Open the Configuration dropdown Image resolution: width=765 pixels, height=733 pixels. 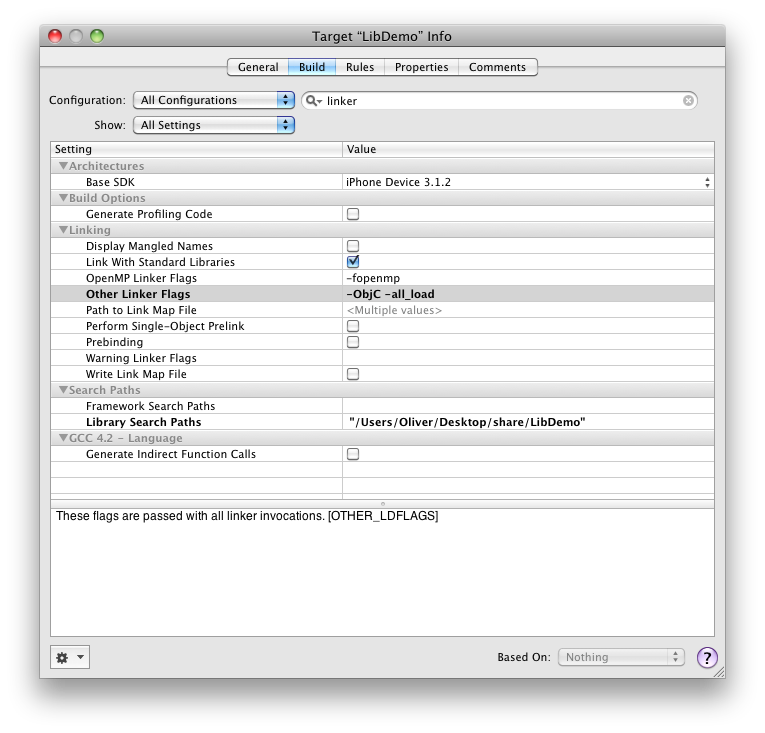(x=214, y=100)
